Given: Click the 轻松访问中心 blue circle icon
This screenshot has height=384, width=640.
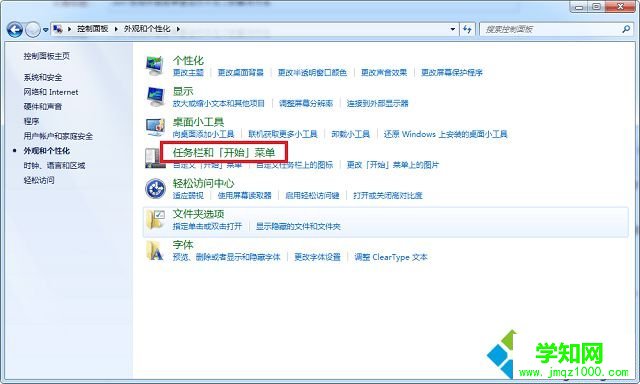Looking at the screenshot, I should [x=155, y=189].
